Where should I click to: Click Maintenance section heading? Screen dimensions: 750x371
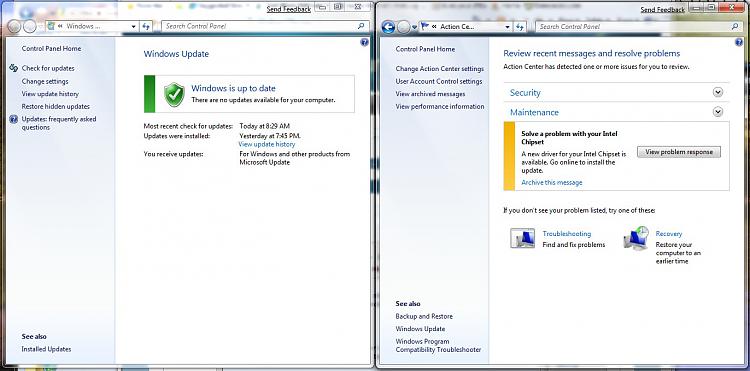[534, 112]
